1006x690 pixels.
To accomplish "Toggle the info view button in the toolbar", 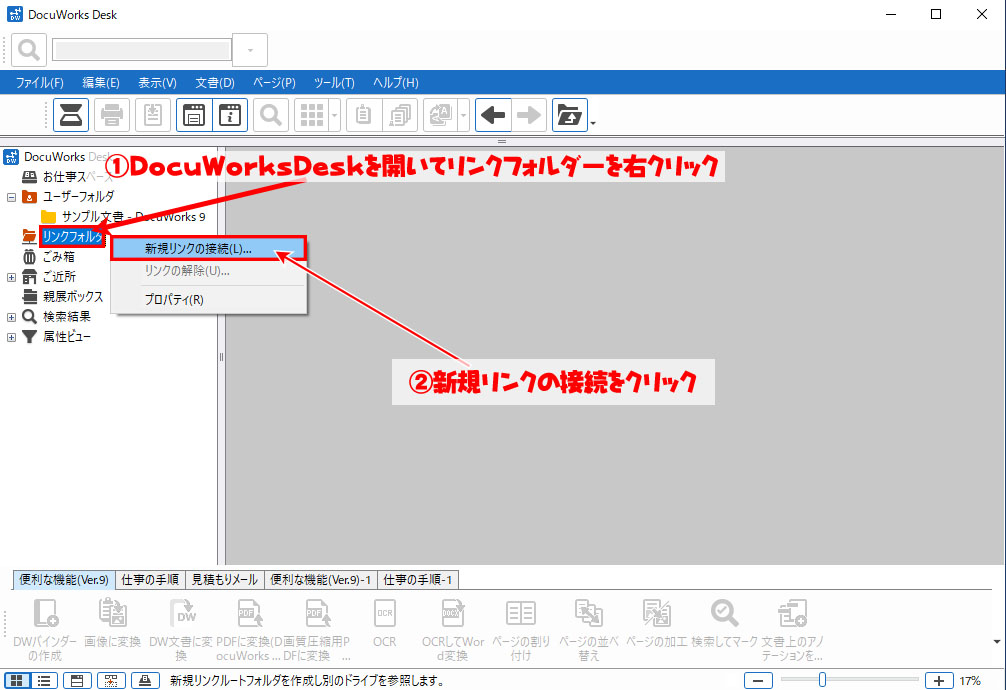I will [230, 116].
